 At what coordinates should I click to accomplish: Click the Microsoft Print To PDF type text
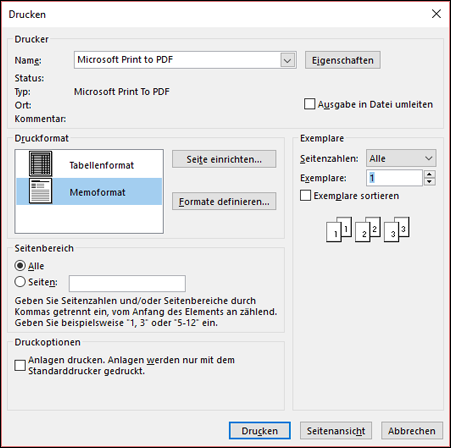point(122,92)
